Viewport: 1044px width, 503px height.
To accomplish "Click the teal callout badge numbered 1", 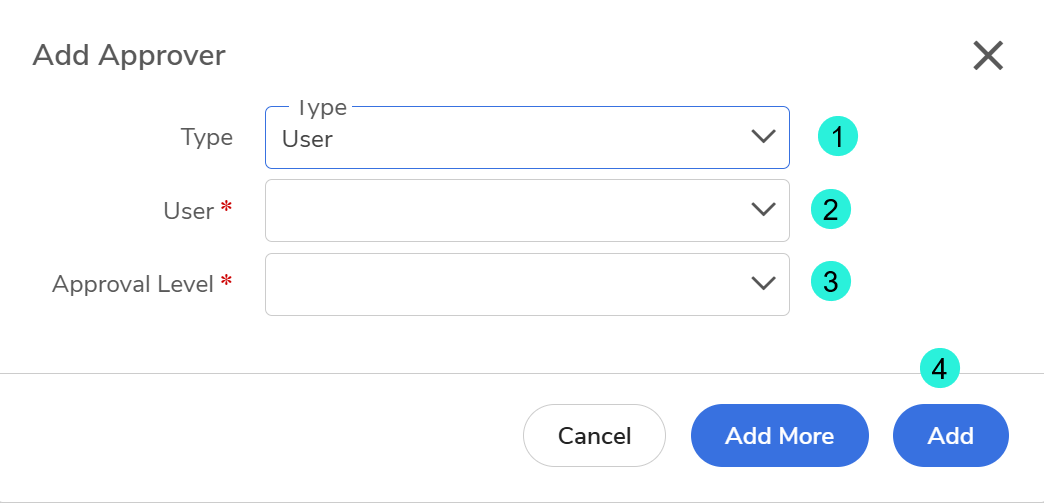I will click(838, 137).
